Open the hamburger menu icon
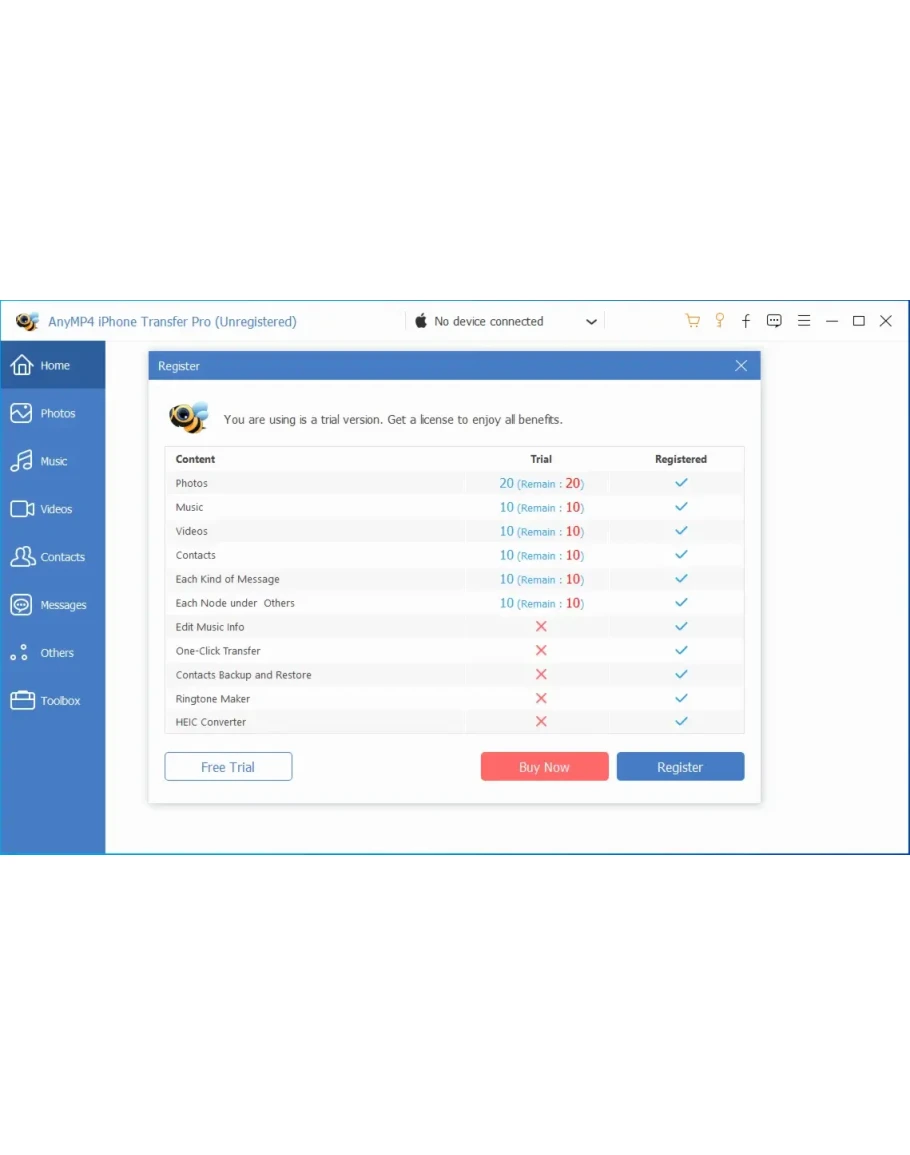This screenshot has height=1155, width=910. [x=803, y=321]
